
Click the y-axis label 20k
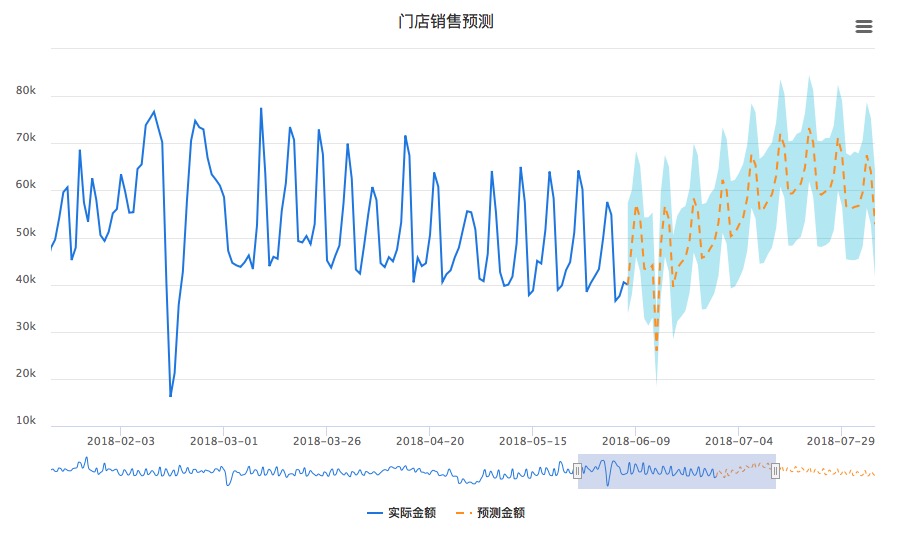(26, 374)
